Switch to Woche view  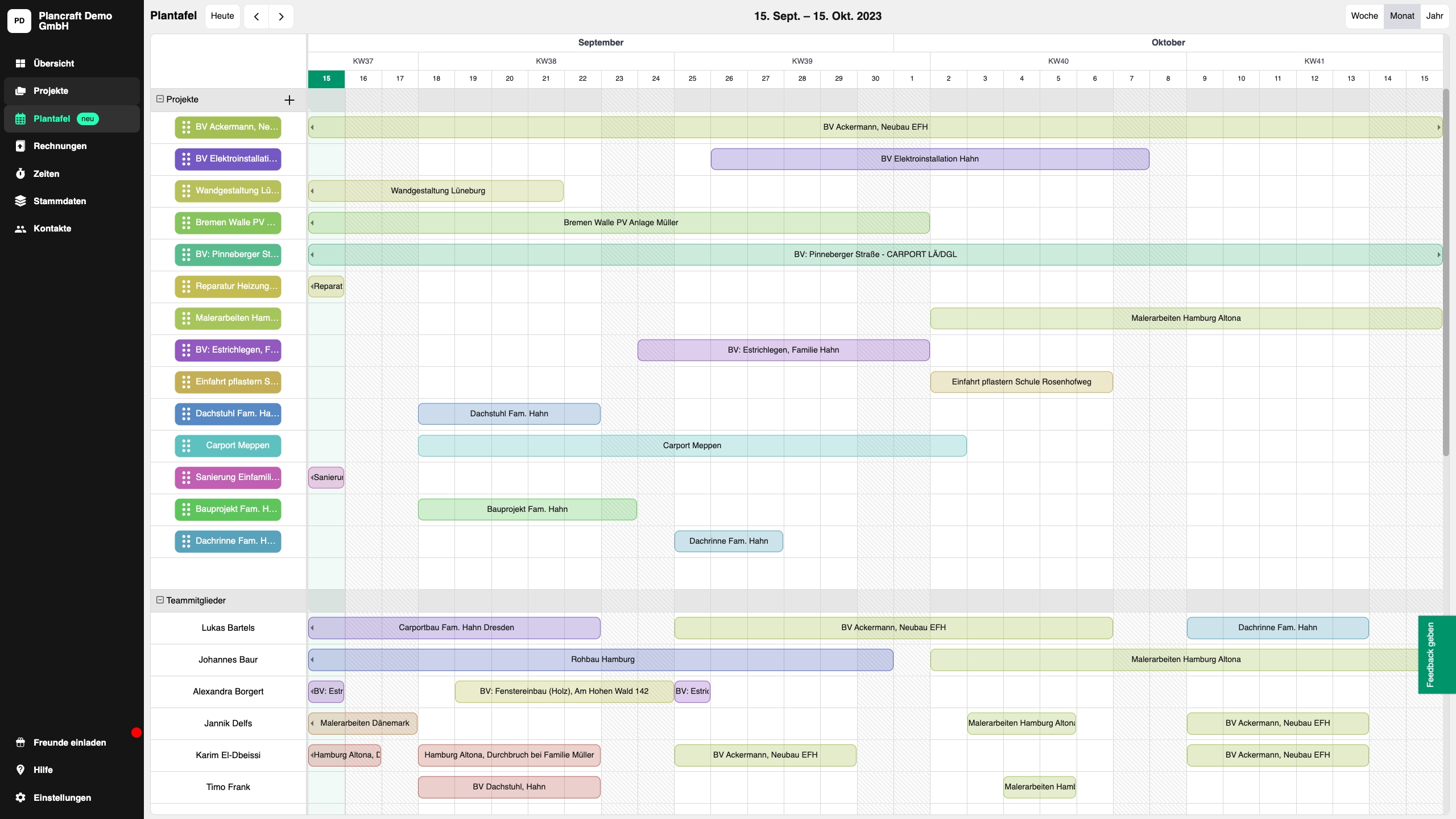1364,16
